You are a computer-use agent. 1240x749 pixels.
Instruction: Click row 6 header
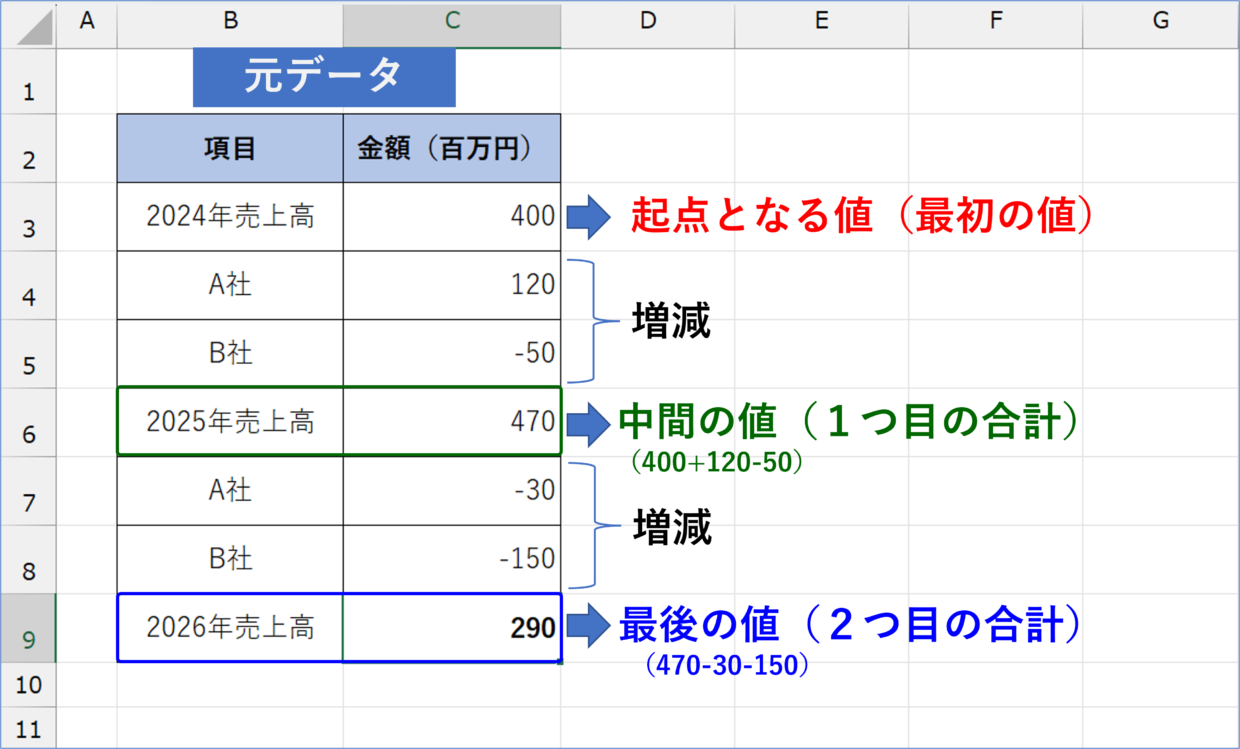pos(29,423)
